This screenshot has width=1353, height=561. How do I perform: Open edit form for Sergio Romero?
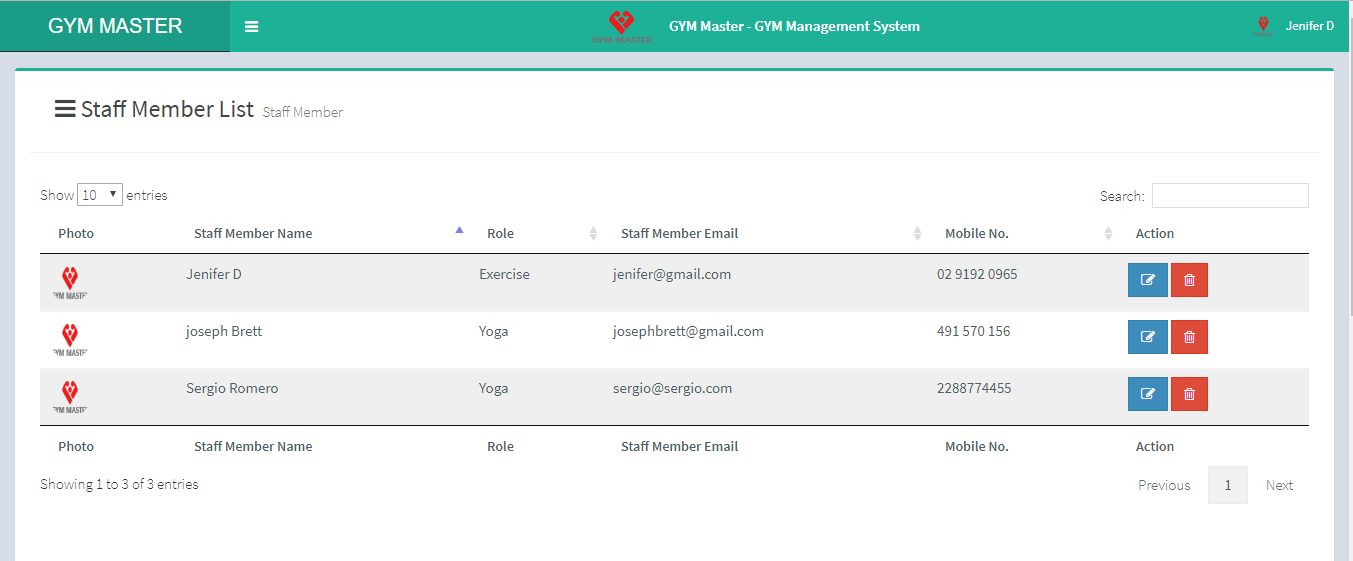[1147, 394]
